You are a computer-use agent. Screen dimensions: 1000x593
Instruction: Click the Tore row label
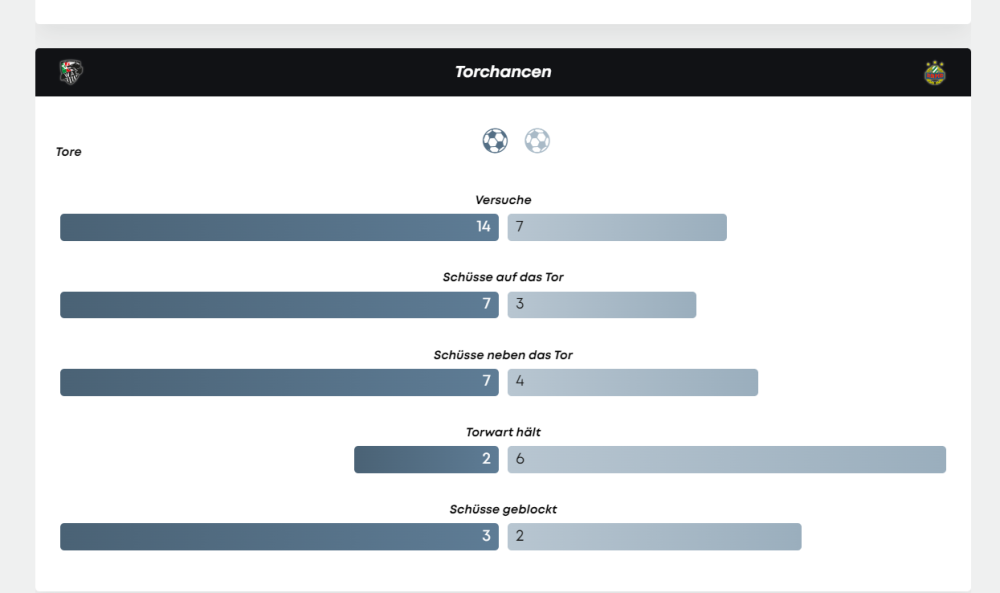click(x=69, y=152)
